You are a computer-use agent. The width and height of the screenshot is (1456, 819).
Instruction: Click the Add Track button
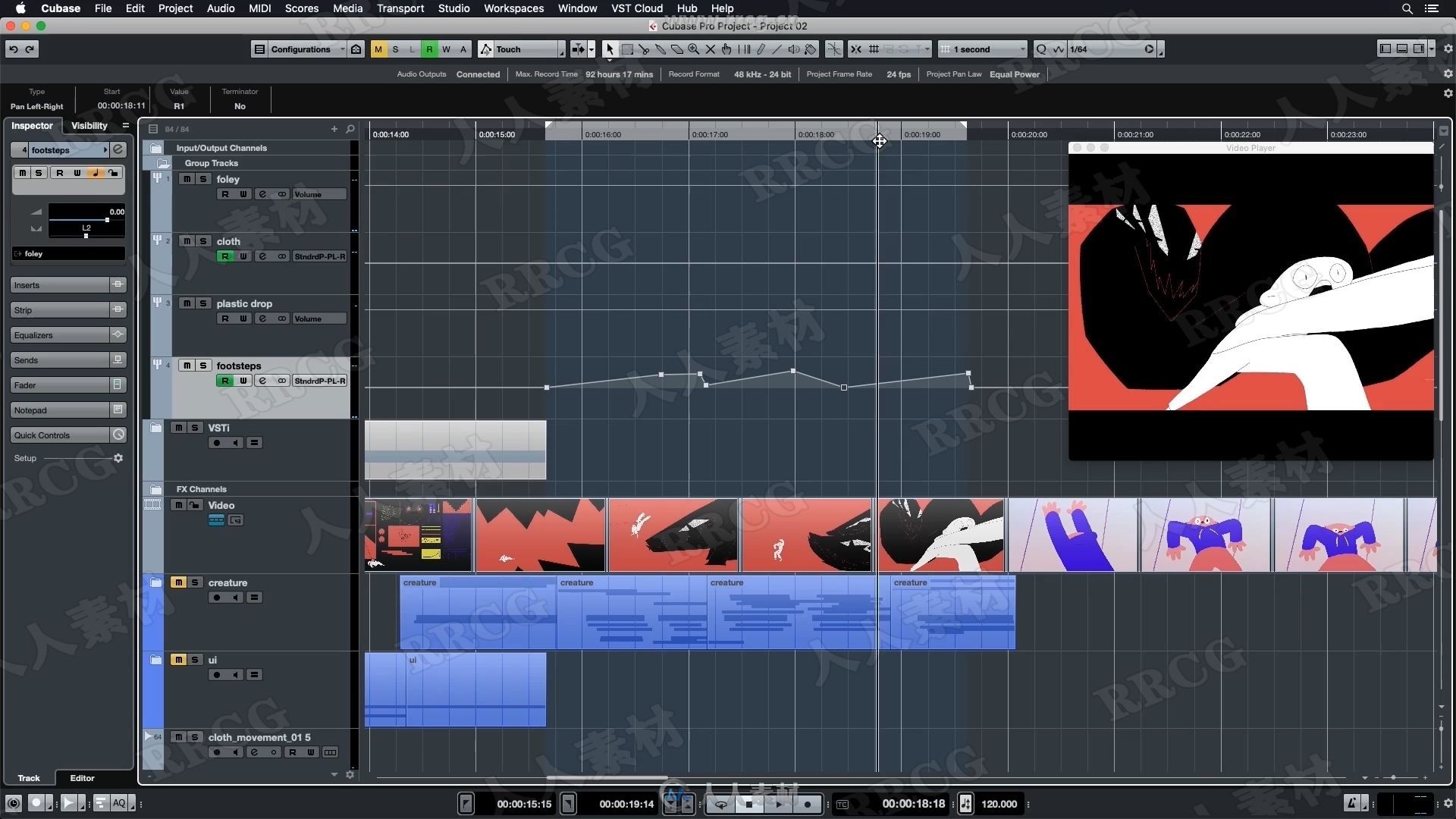point(333,128)
